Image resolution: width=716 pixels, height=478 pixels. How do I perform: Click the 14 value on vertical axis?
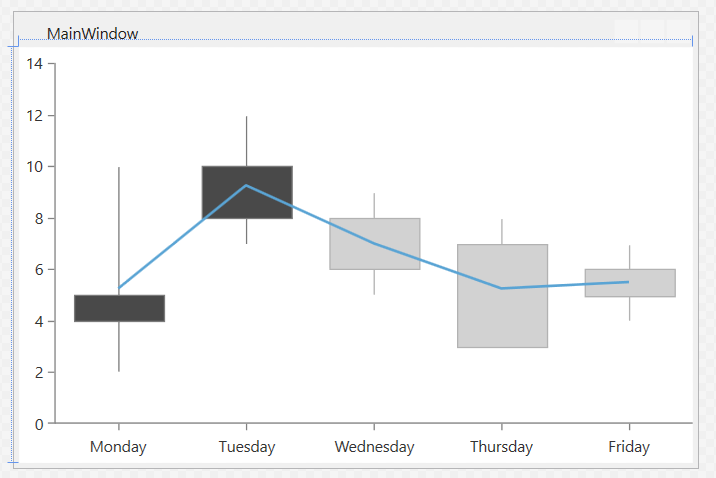(35, 64)
